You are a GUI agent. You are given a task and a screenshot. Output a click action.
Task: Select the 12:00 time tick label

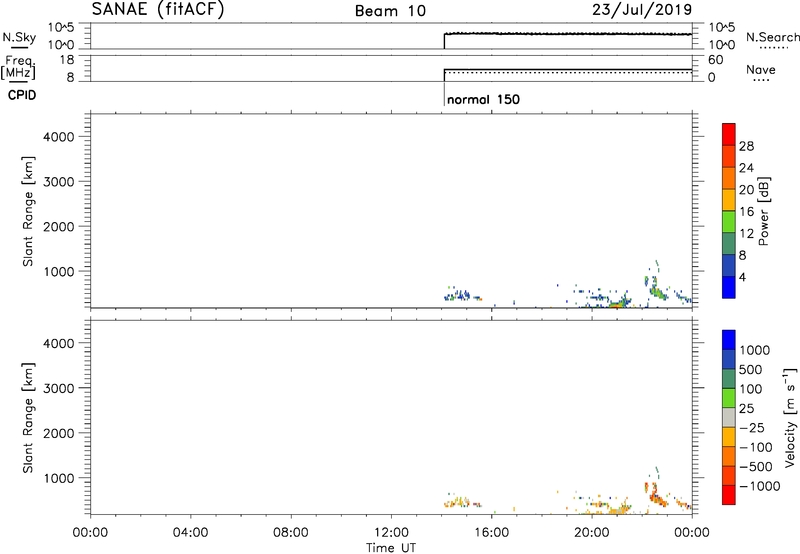click(391, 533)
